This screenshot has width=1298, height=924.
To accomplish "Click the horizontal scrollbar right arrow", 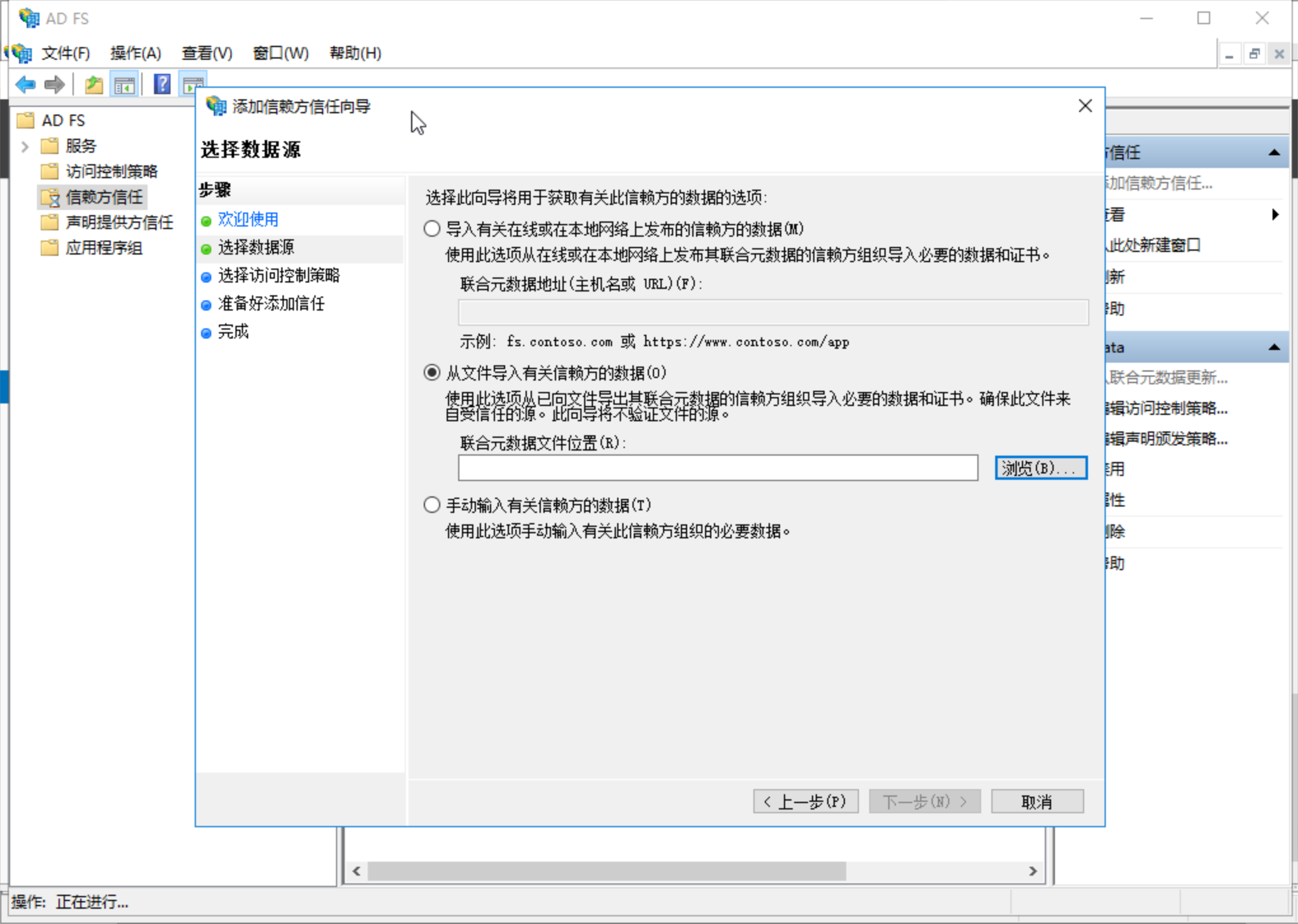I will (x=1033, y=871).
